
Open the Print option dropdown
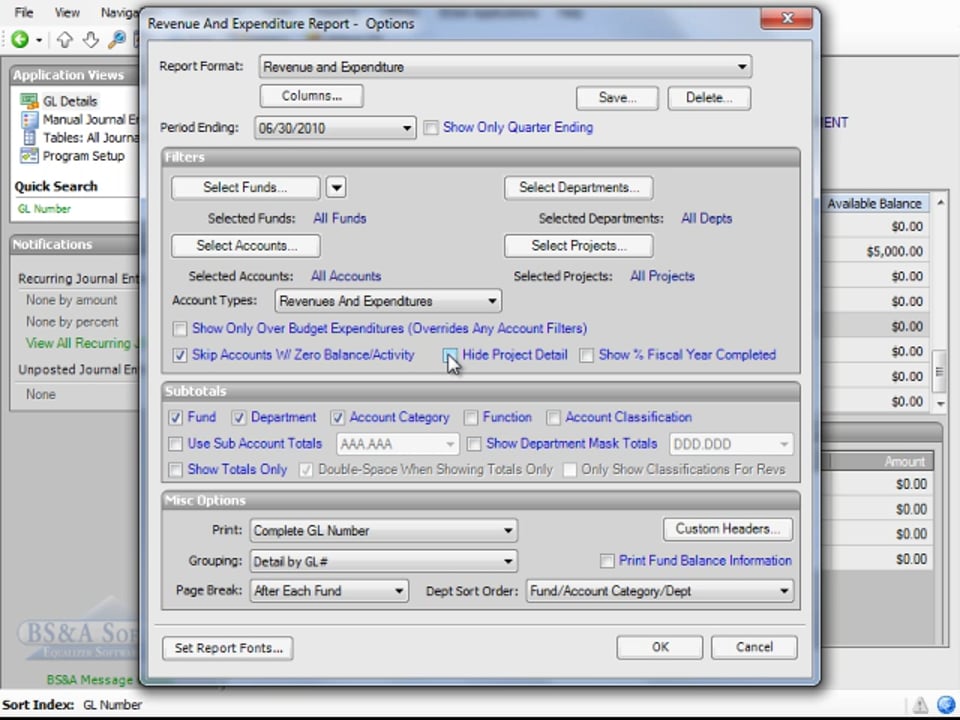point(508,531)
